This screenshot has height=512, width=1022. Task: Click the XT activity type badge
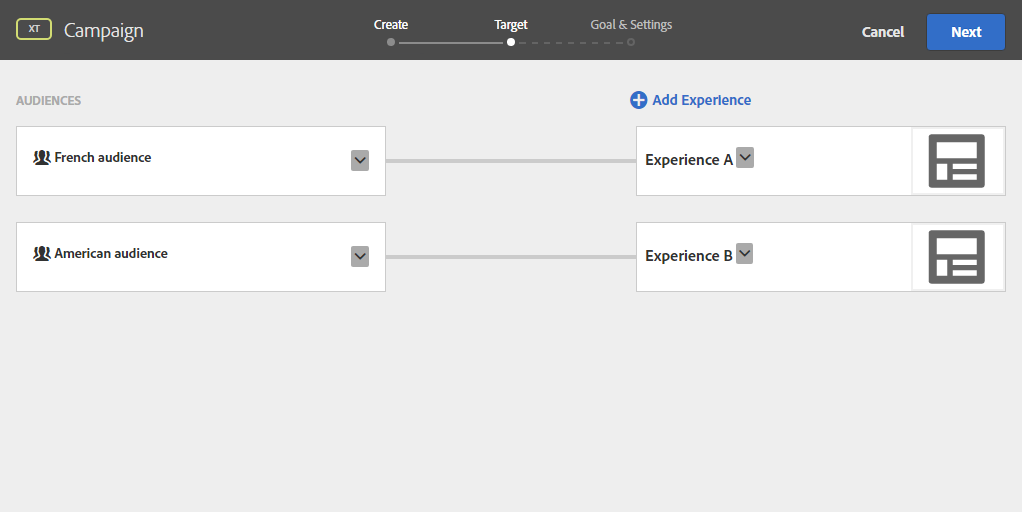(34, 30)
